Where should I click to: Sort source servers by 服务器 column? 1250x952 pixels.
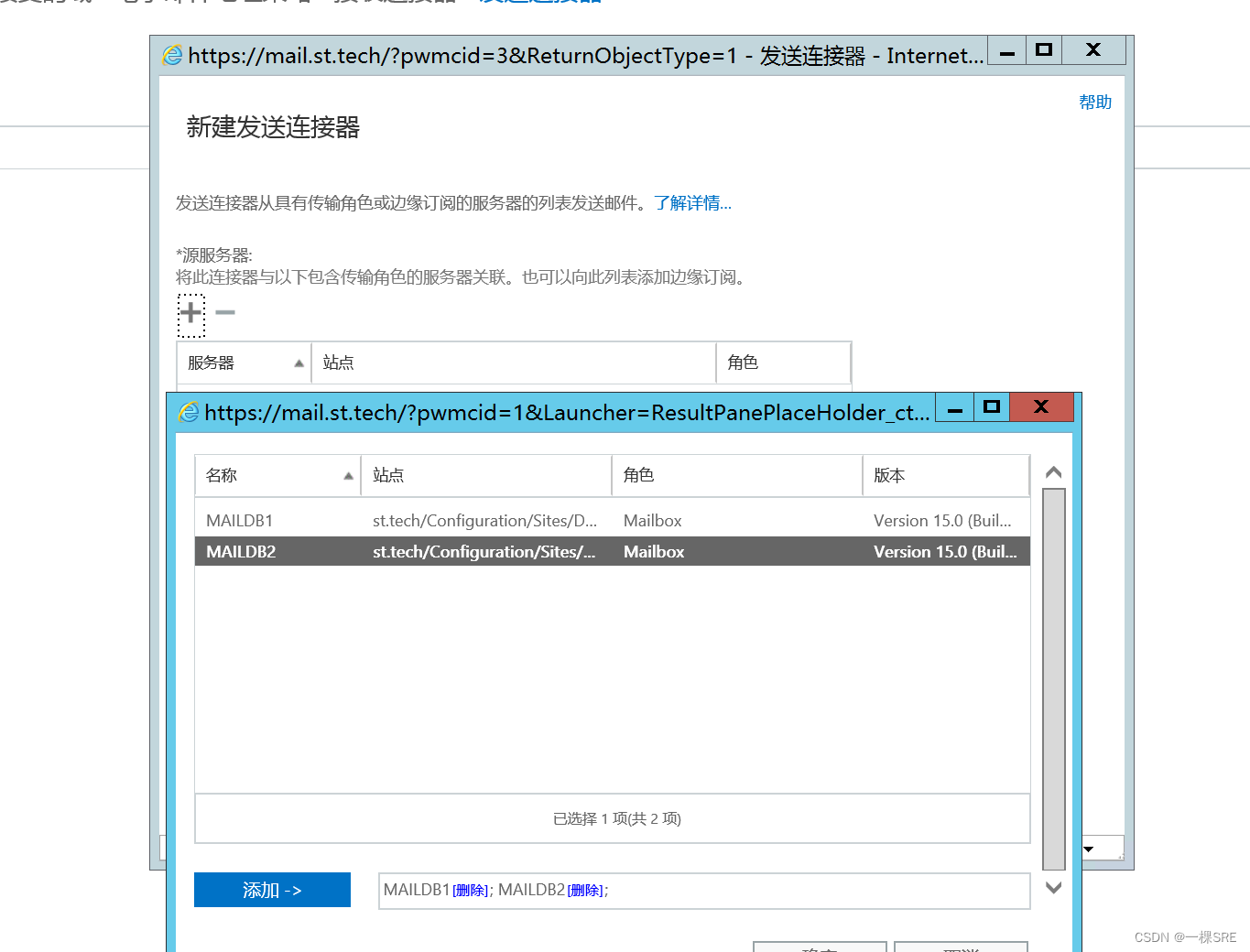tap(244, 362)
